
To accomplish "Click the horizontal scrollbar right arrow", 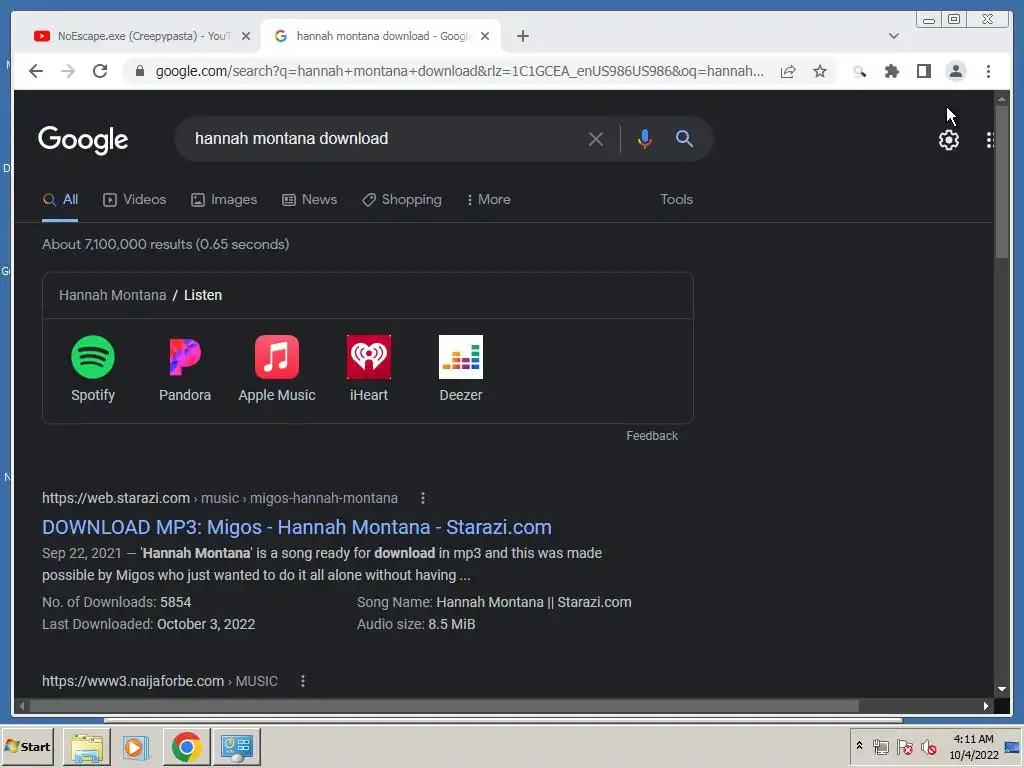I will [x=985, y=706].
